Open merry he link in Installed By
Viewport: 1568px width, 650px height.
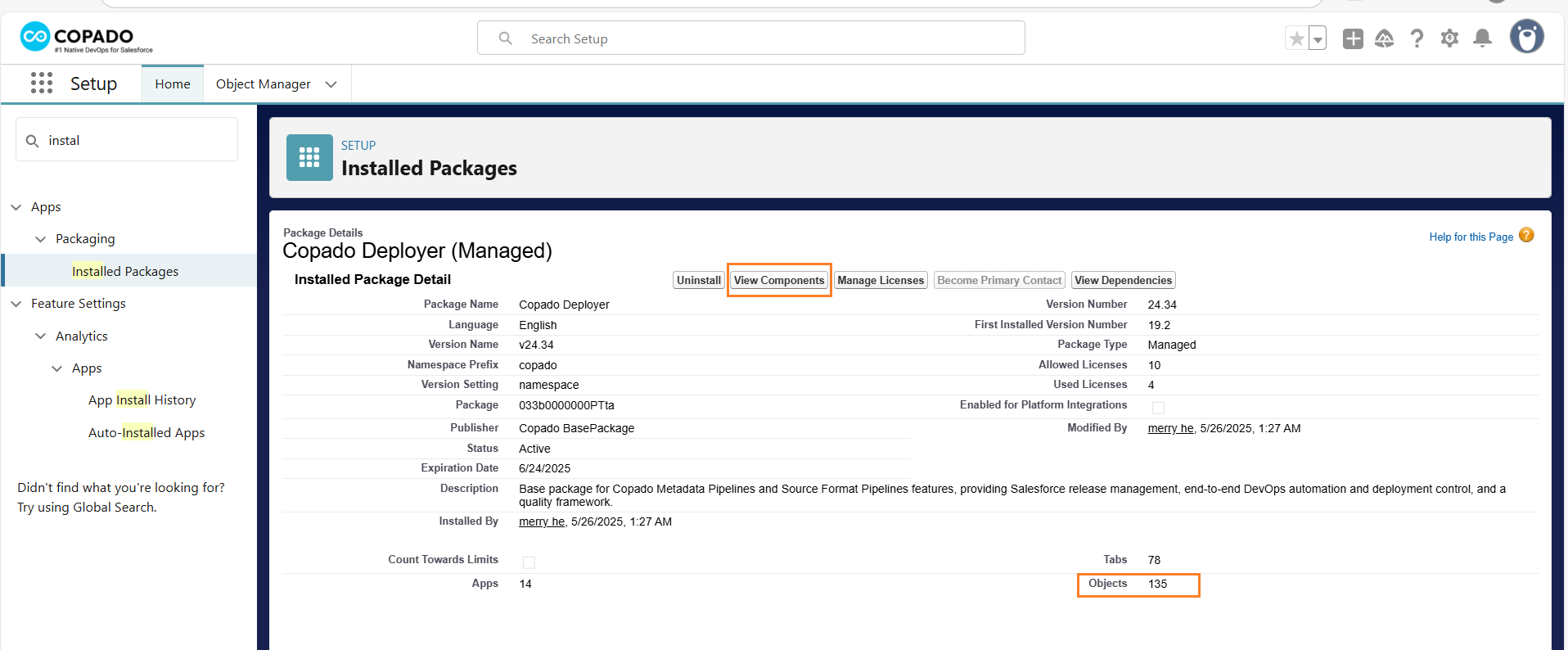[x=542, y=521]
